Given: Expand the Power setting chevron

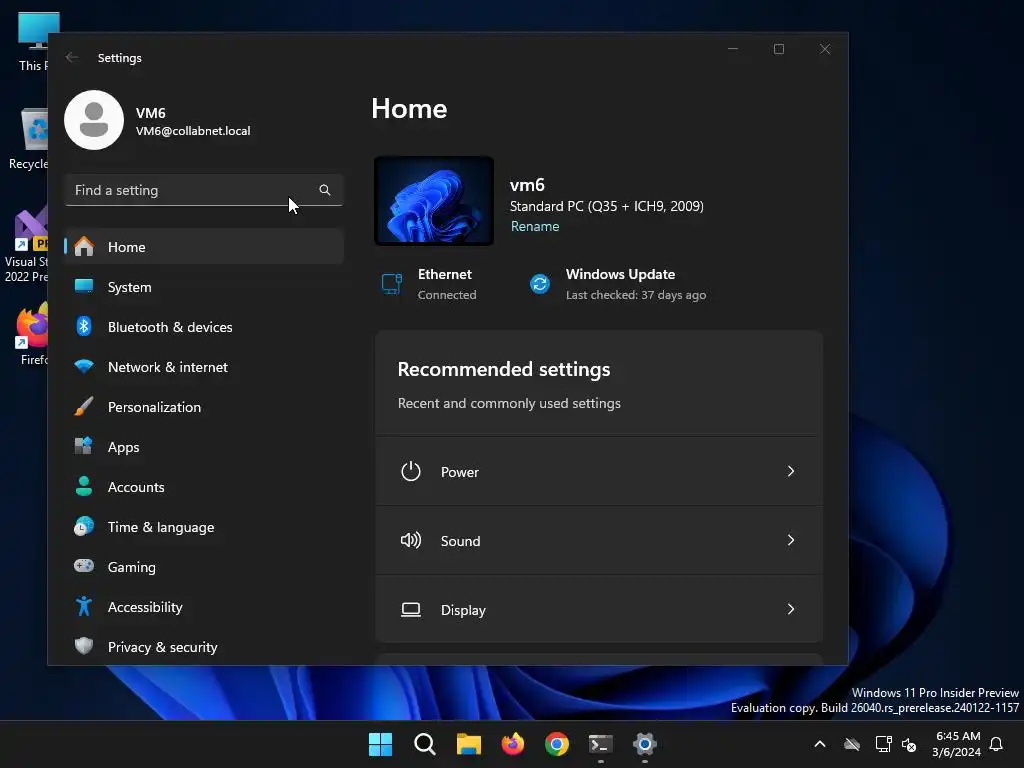Looking at the screenshot, I should [791, 471].
